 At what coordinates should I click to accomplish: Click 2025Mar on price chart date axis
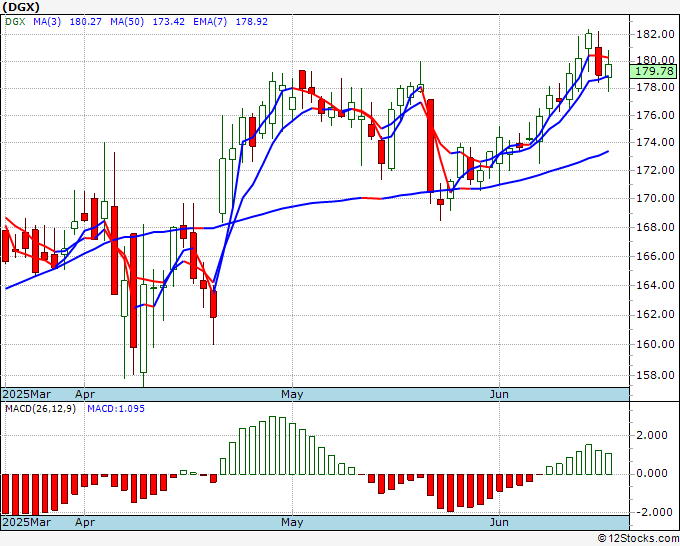27,394
